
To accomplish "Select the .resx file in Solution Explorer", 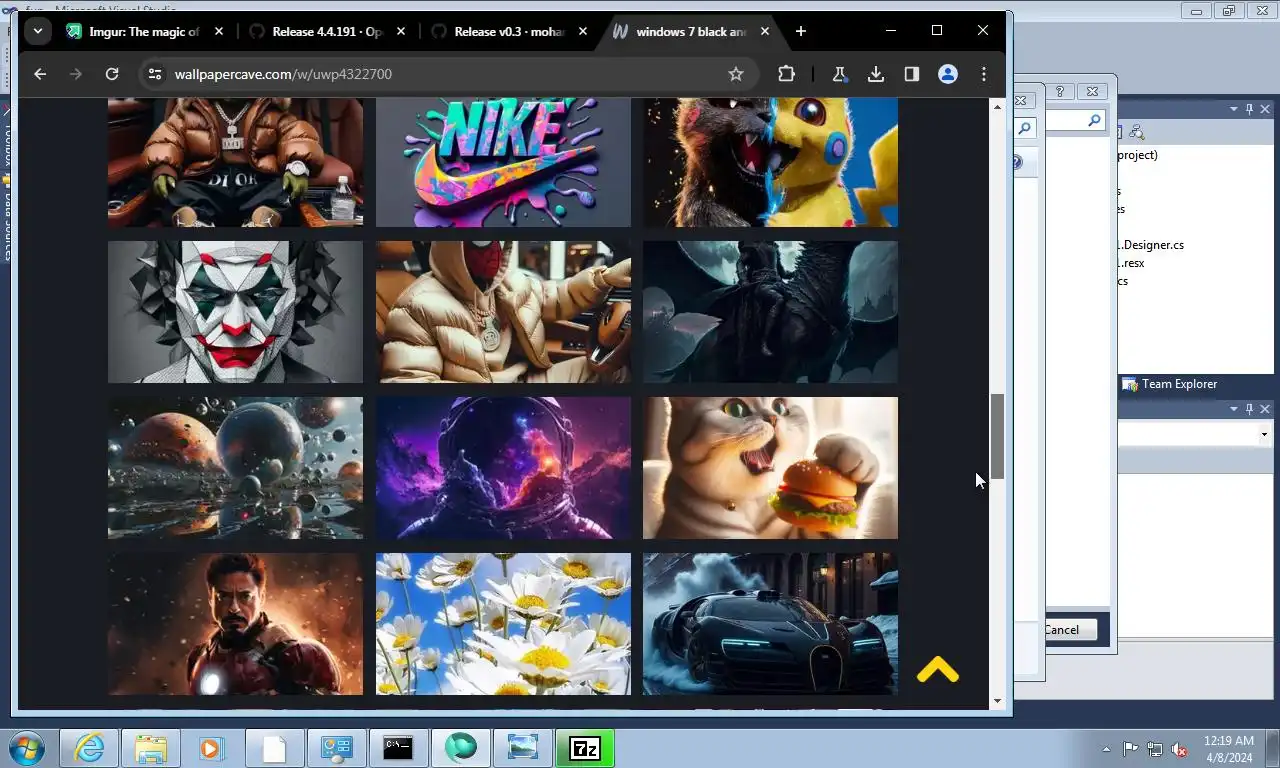I will 1131,263.
